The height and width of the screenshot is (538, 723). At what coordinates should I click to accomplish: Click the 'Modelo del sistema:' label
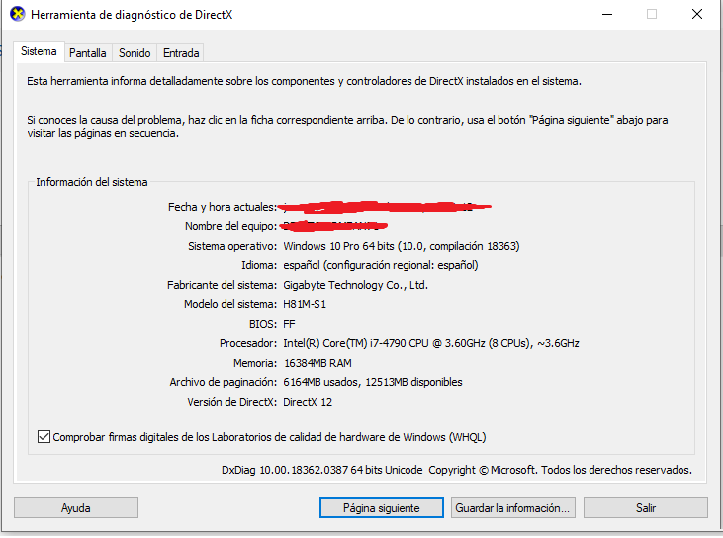(x=231, y=304)
